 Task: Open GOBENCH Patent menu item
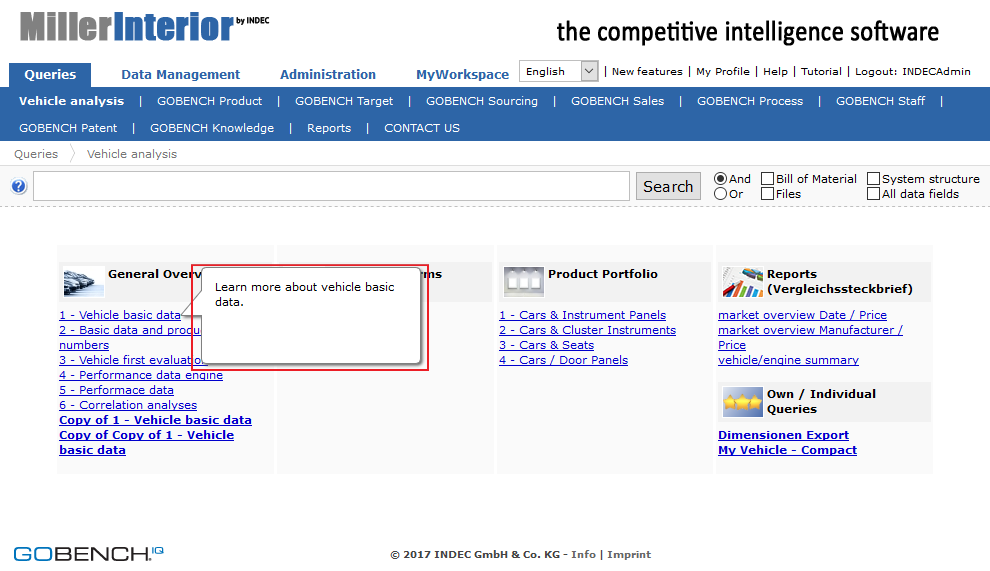[x=68, y=128]
